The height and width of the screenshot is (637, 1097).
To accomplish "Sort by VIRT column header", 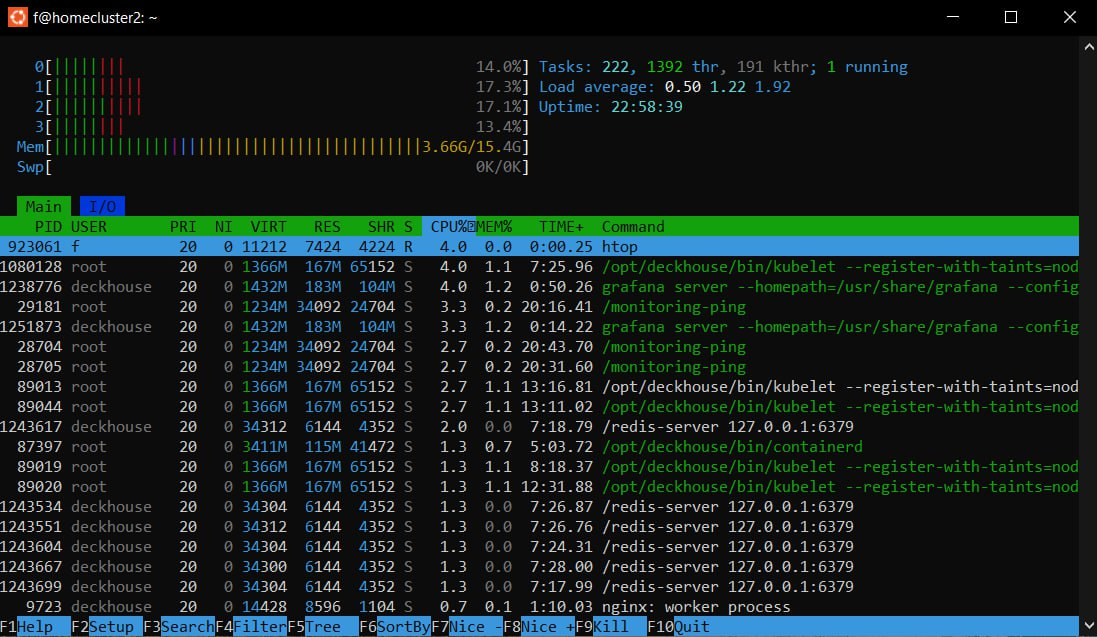I will [269, 227].
